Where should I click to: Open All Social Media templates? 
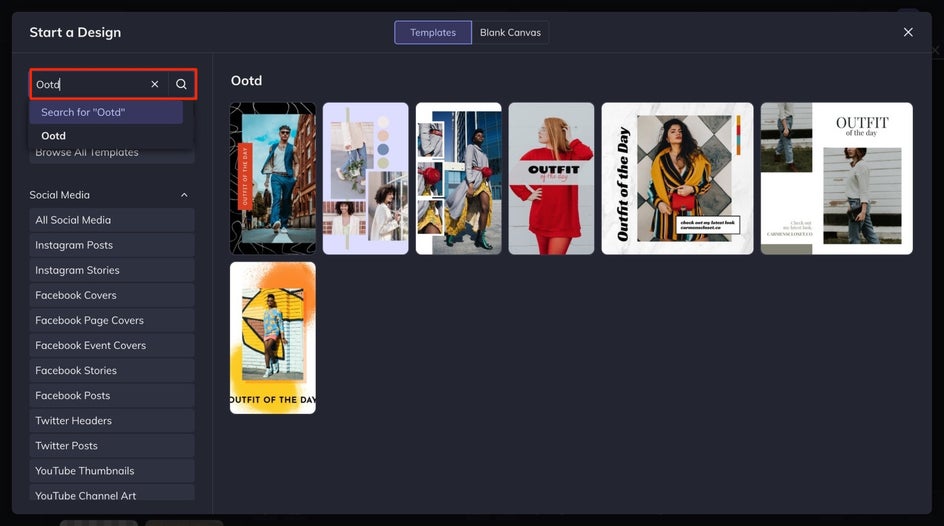[x=112, y=220]
